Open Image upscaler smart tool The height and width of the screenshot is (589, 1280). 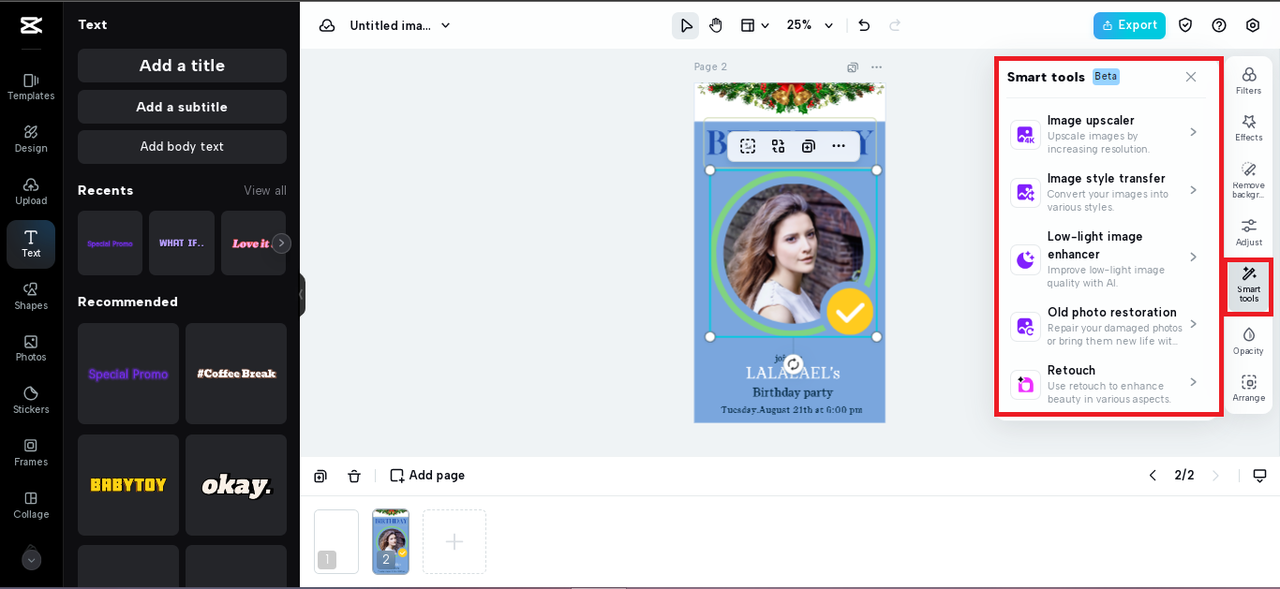[1104, 134]
